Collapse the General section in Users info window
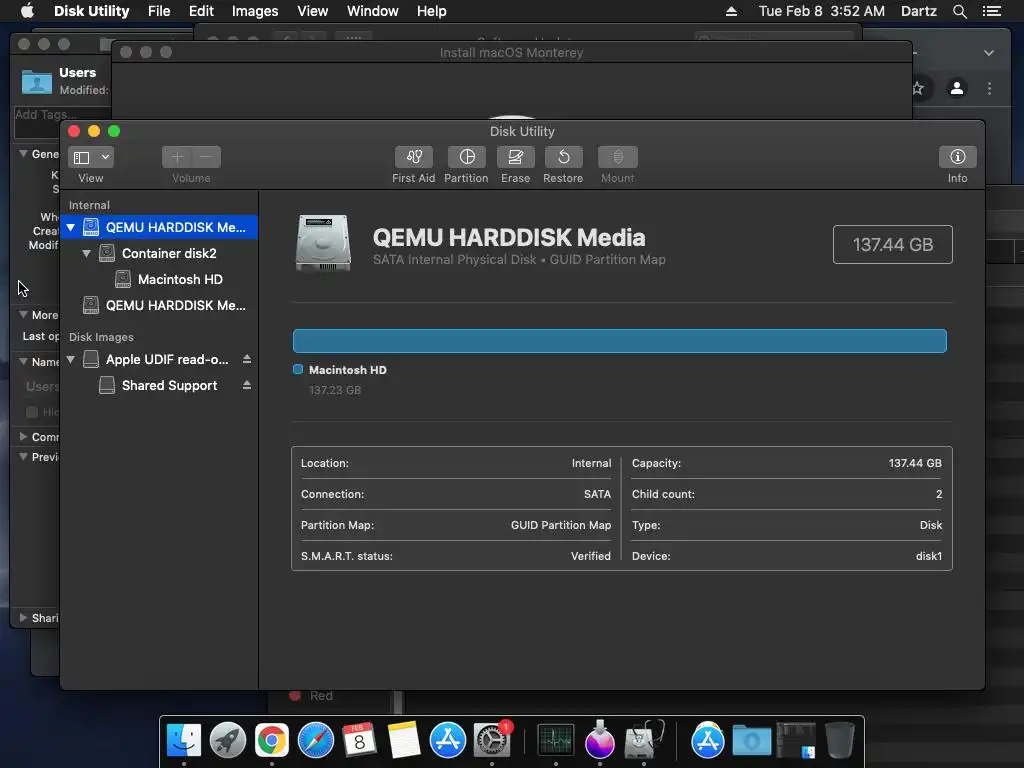Image resolution: width=1024 pixels, height=768 pixels. click(24, 153)
